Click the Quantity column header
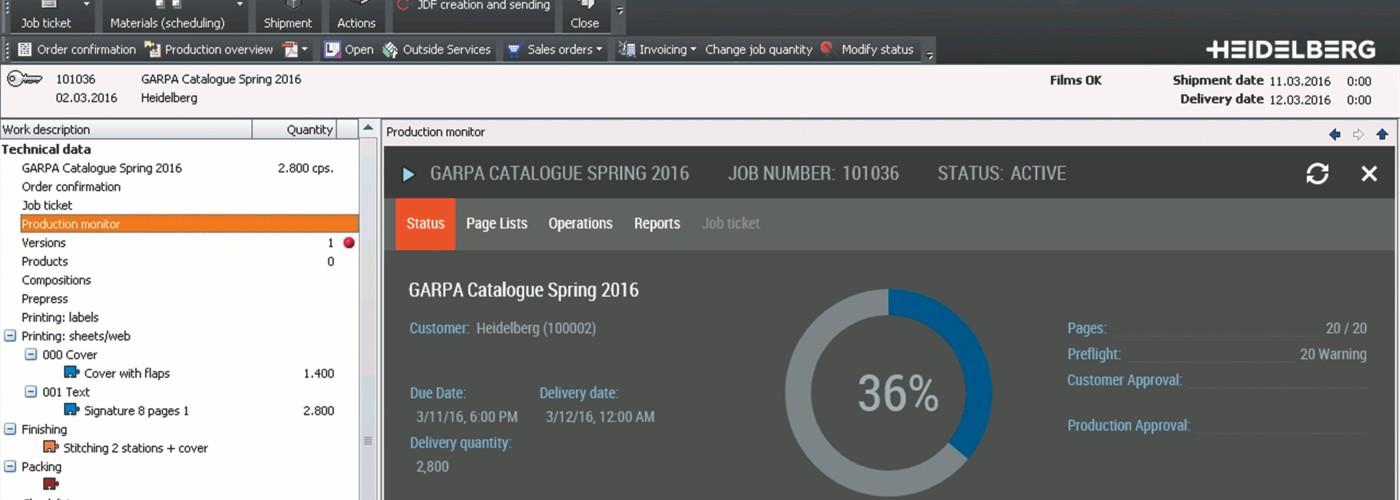This screenshot has width=1400, height=500. click(294, 129)
